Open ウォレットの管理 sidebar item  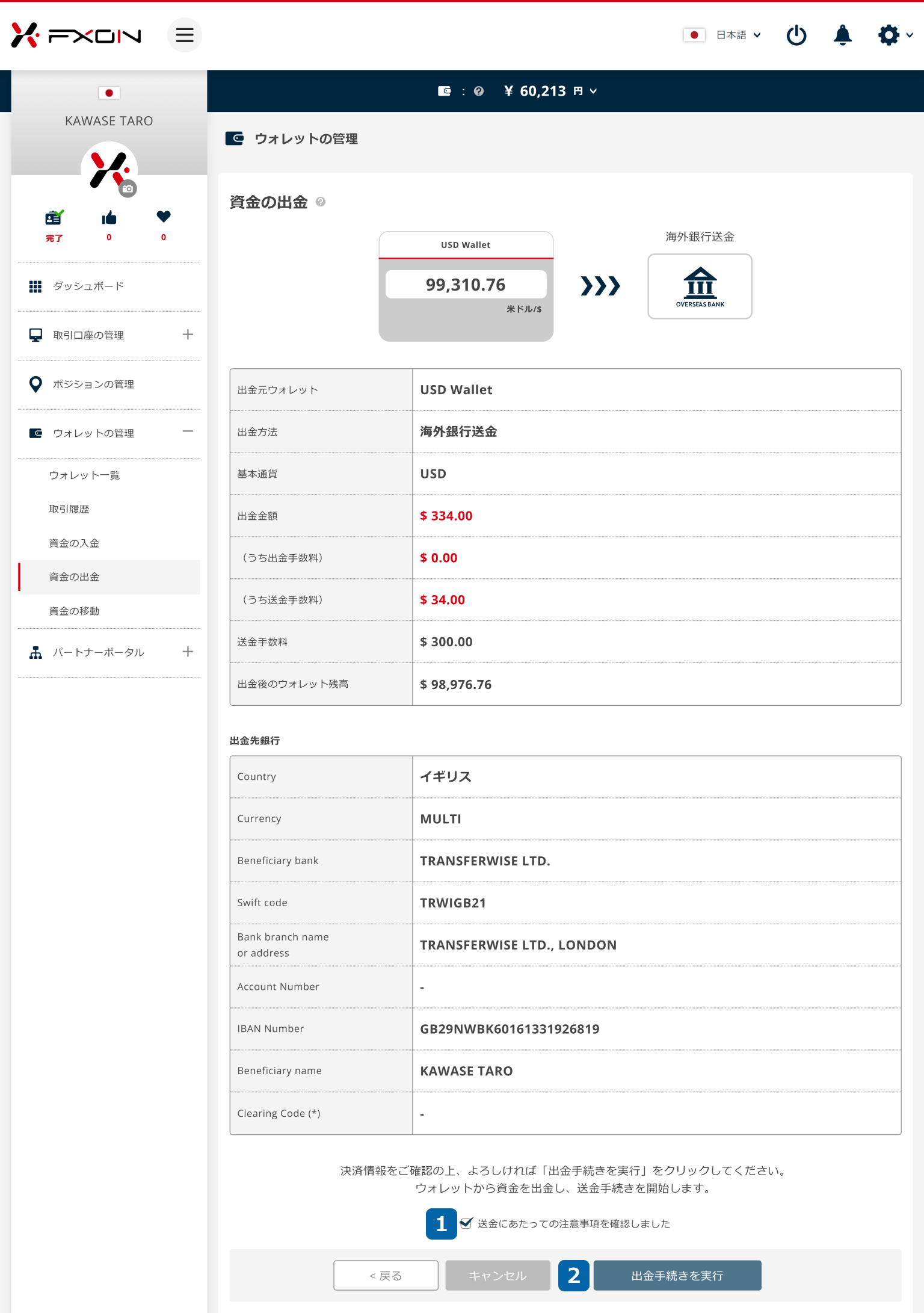point(93,433)
